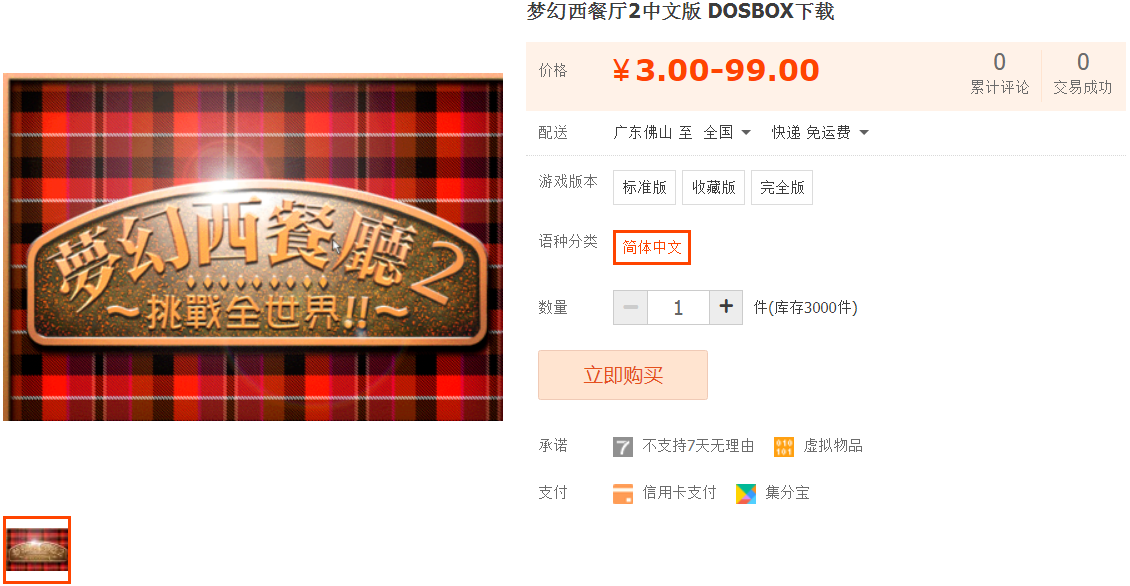Toggle the 简体中文 language option
The width and height of the screenshot is (1130, 586).
click(x=651, y=247)
